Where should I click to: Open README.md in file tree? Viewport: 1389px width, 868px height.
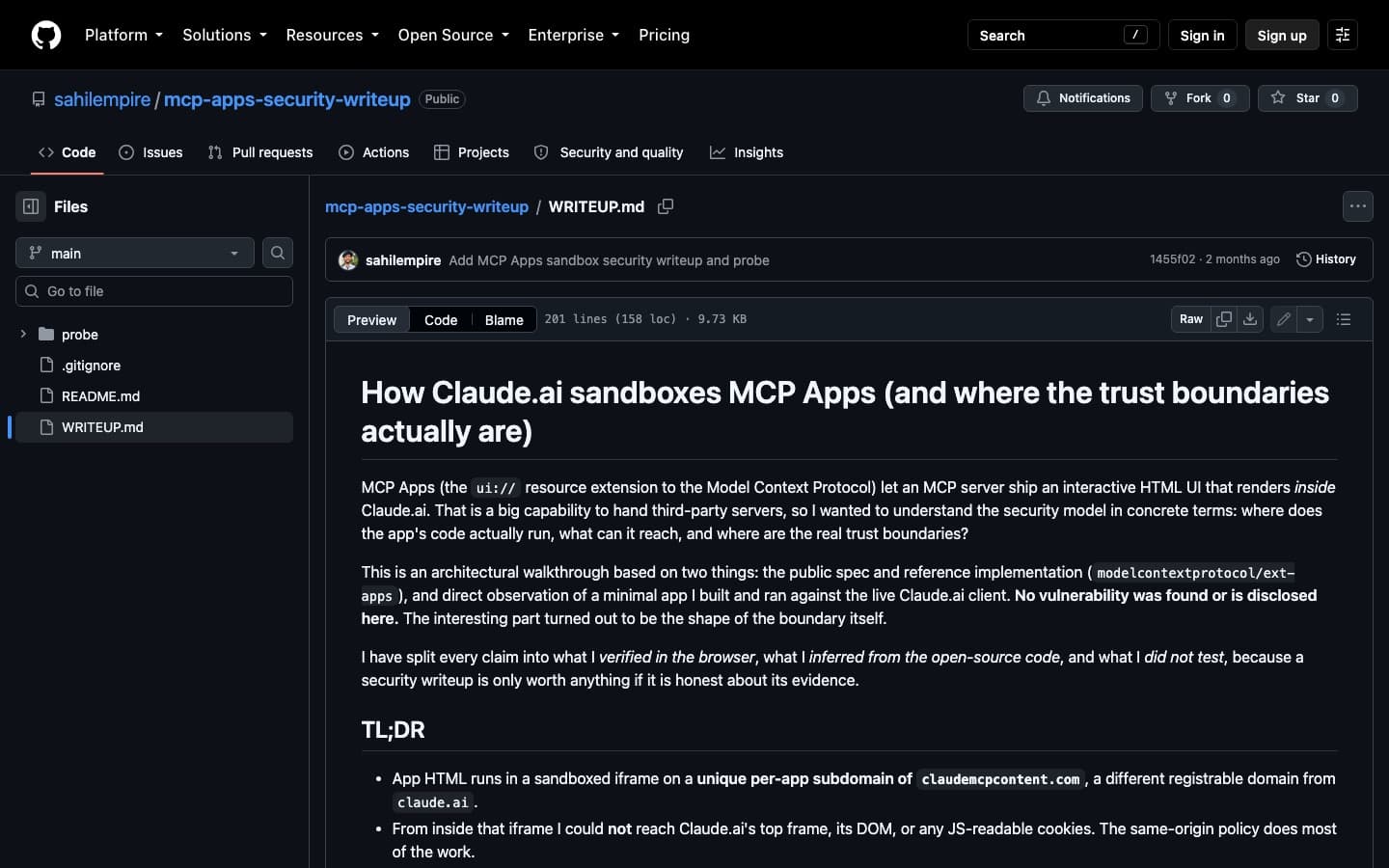pyautogui.click(x=154, y=396)
